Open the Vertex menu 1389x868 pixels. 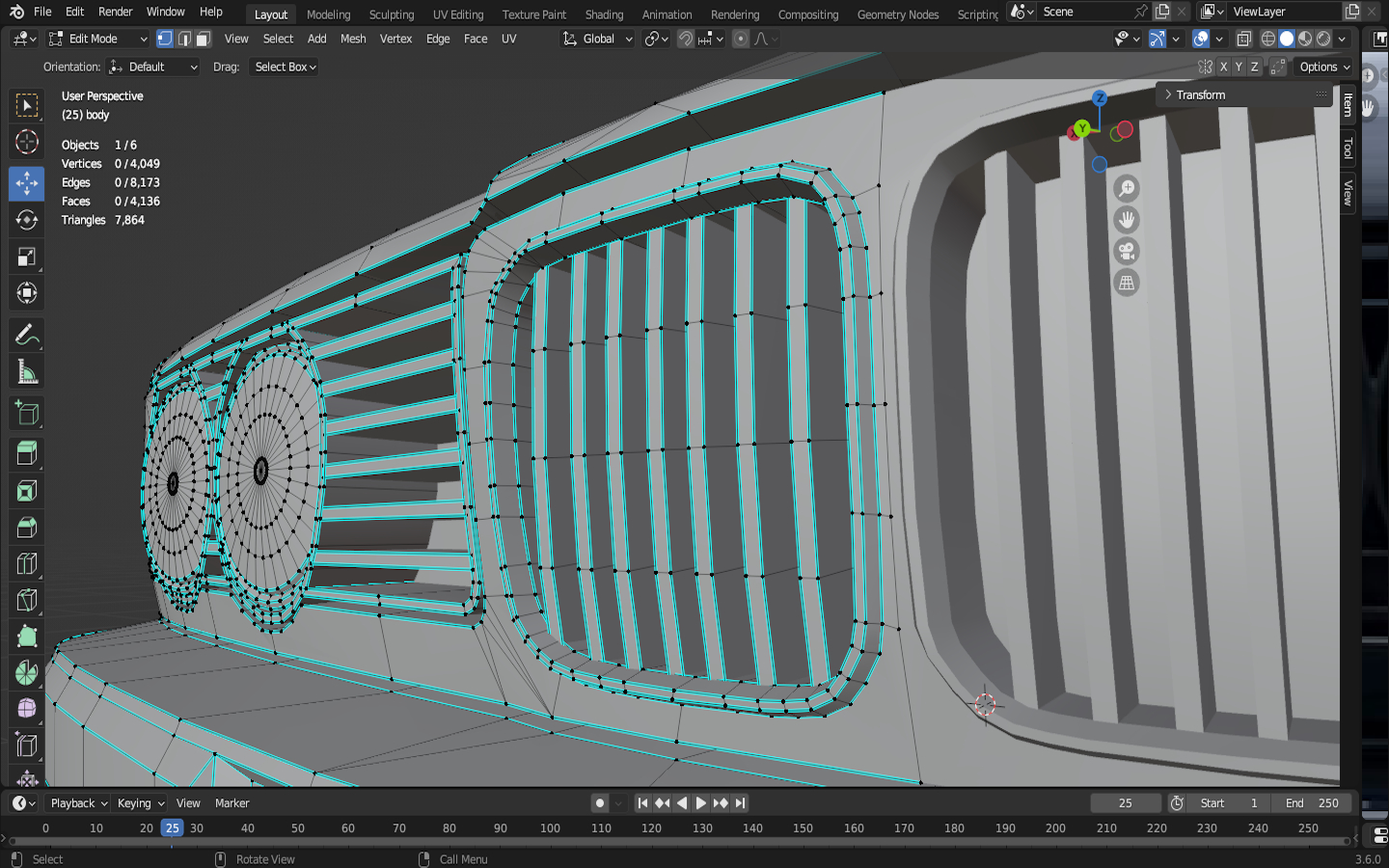click(x=395, y=39)
